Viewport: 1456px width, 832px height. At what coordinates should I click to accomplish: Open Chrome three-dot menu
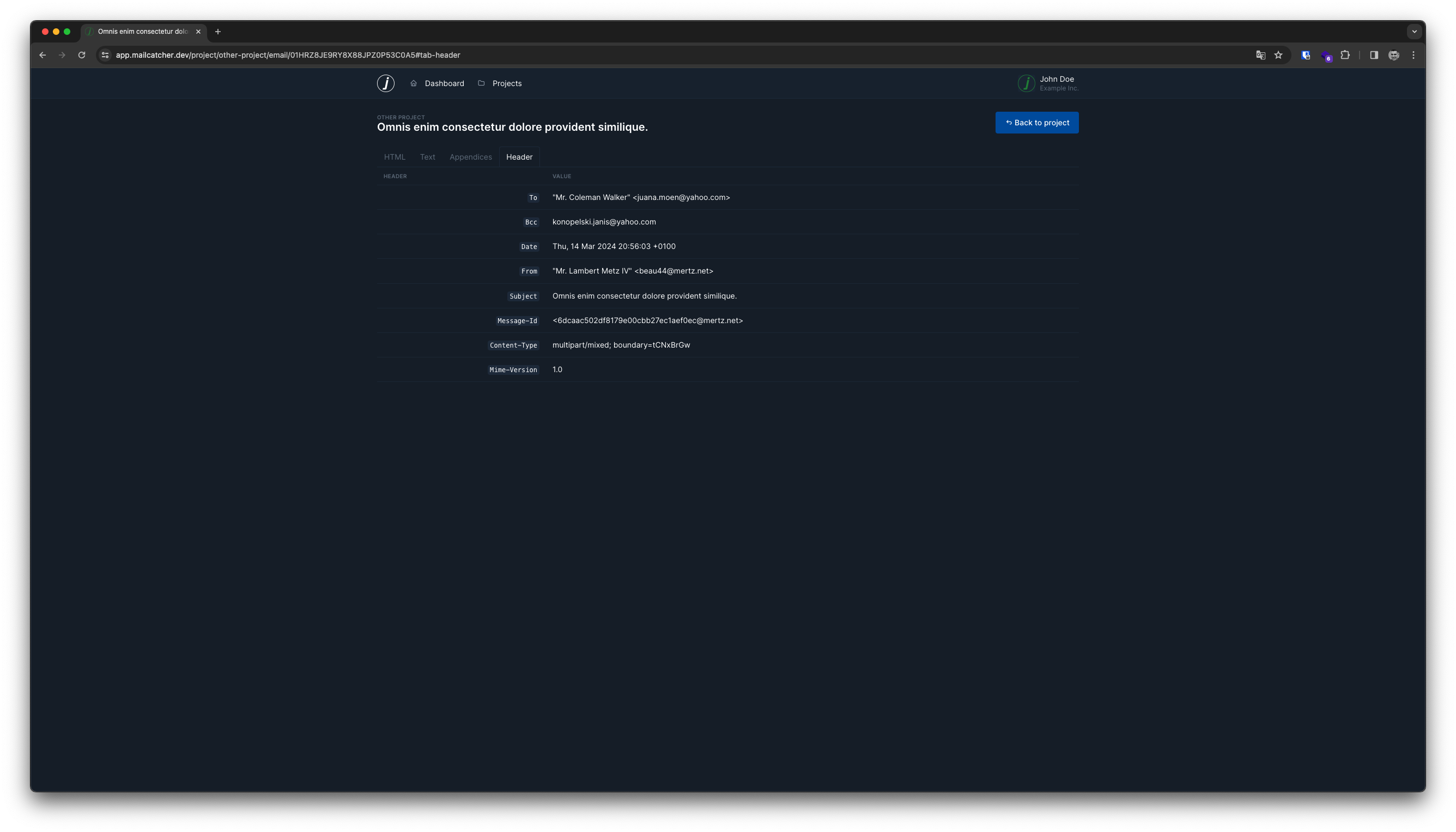[1413, 55]
